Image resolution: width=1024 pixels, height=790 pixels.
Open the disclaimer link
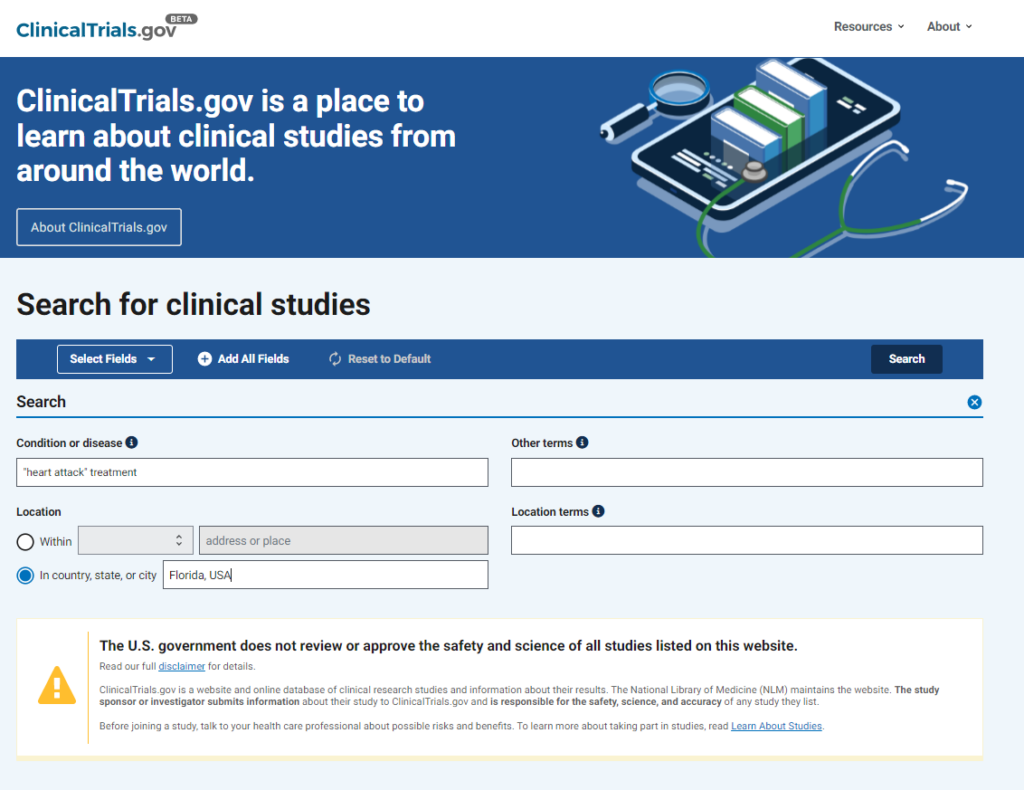pos(181,666)
